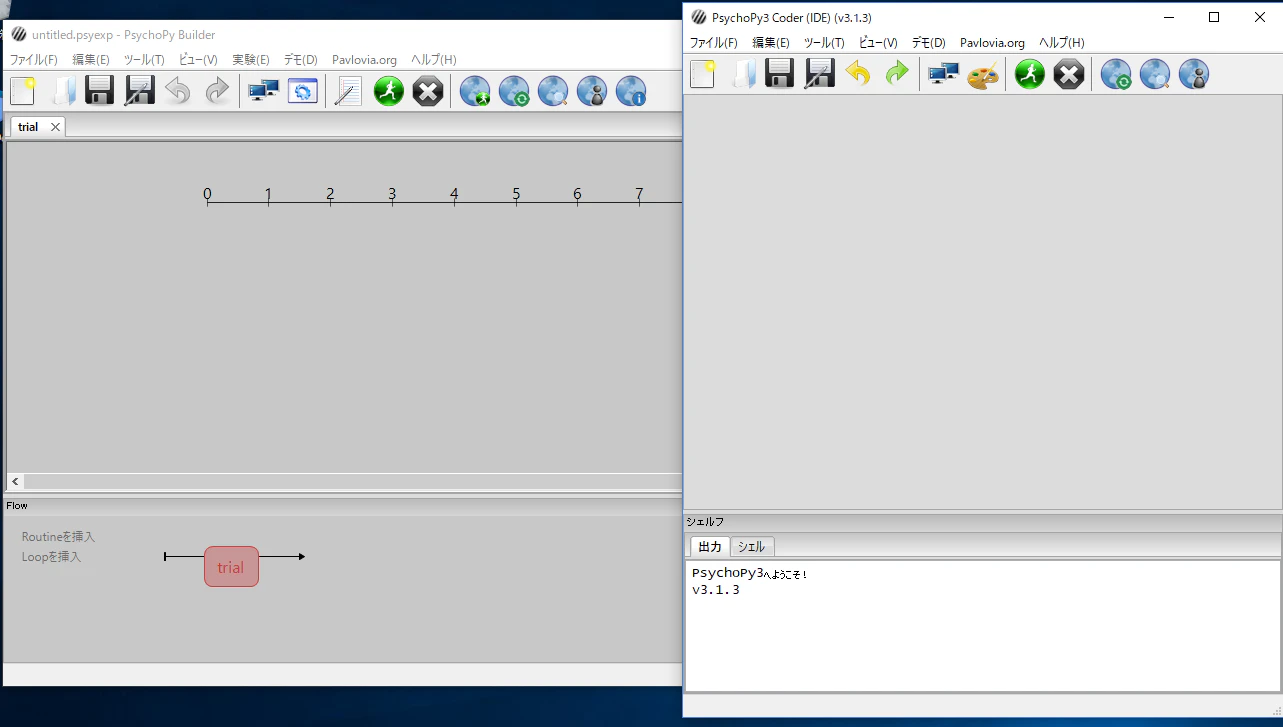1283x727 pixels.
Task: Click Save As icon in Builder toolbar
Action: point(139,91)
